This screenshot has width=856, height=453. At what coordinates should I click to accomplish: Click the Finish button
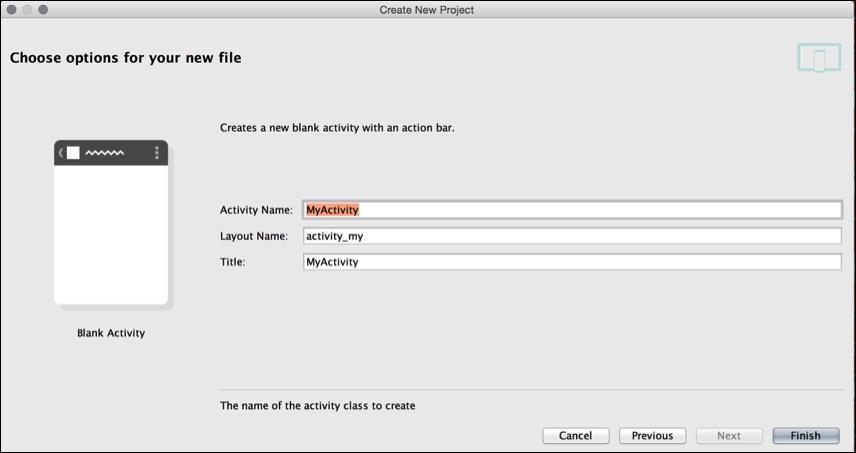point(806,436)
